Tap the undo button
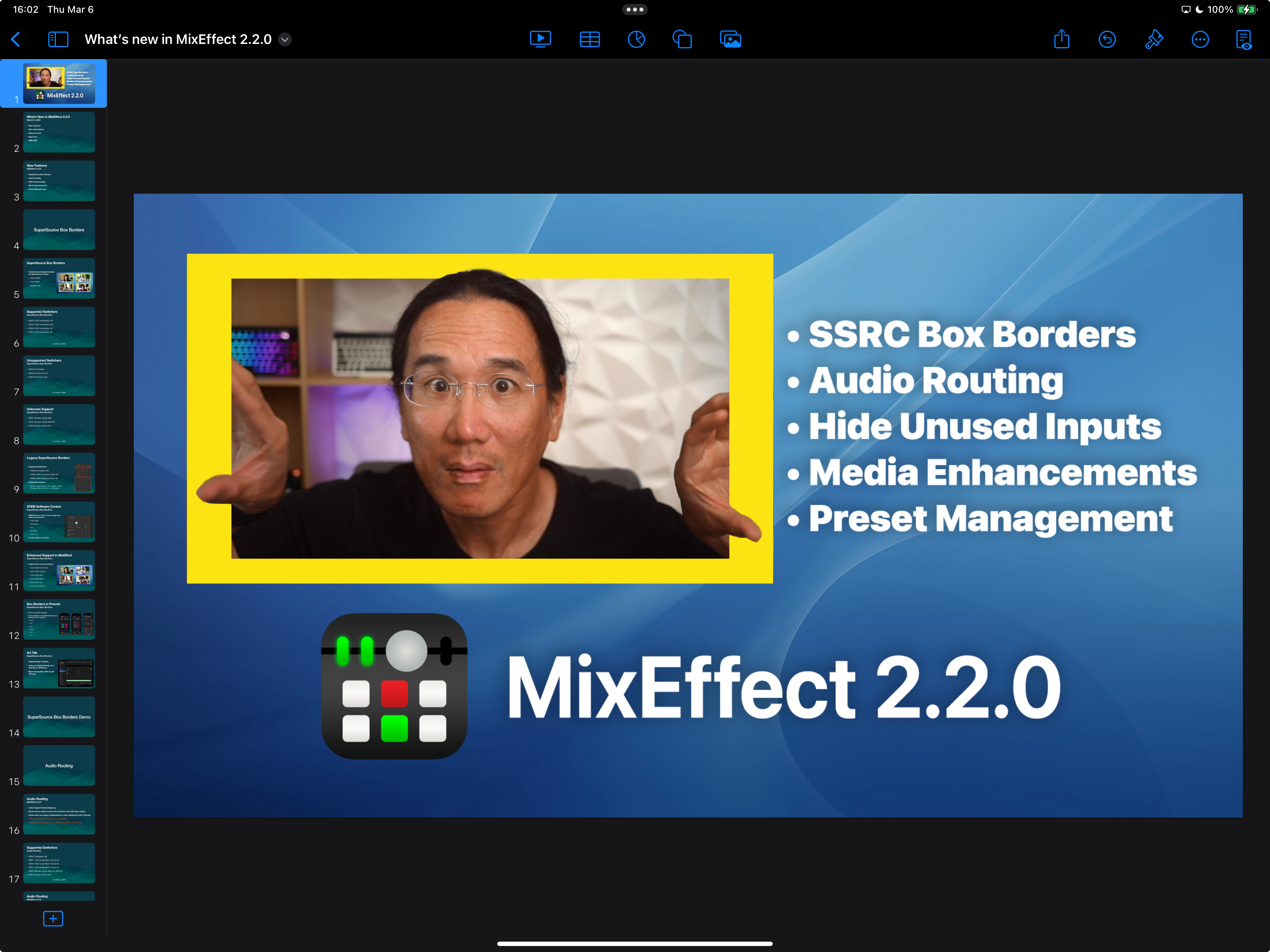 pos(1107,39)
